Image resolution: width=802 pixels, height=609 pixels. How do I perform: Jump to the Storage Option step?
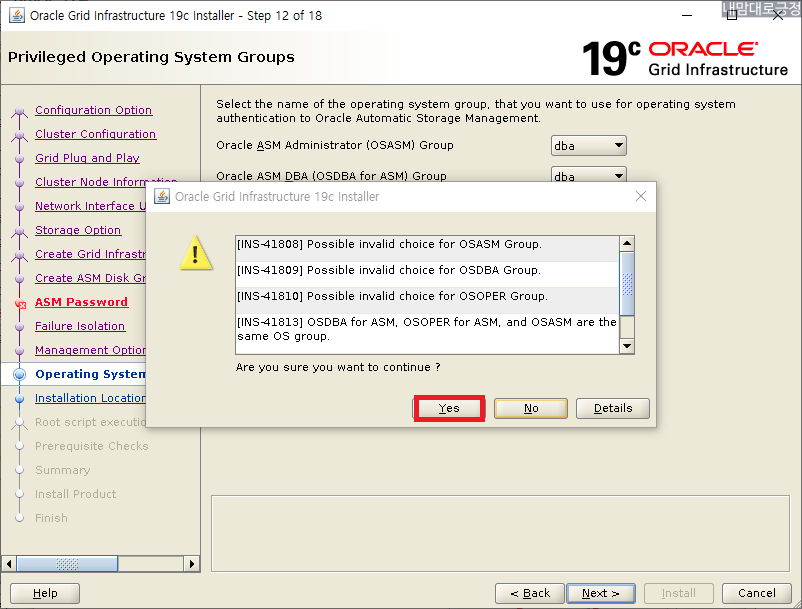click(78, 230)
